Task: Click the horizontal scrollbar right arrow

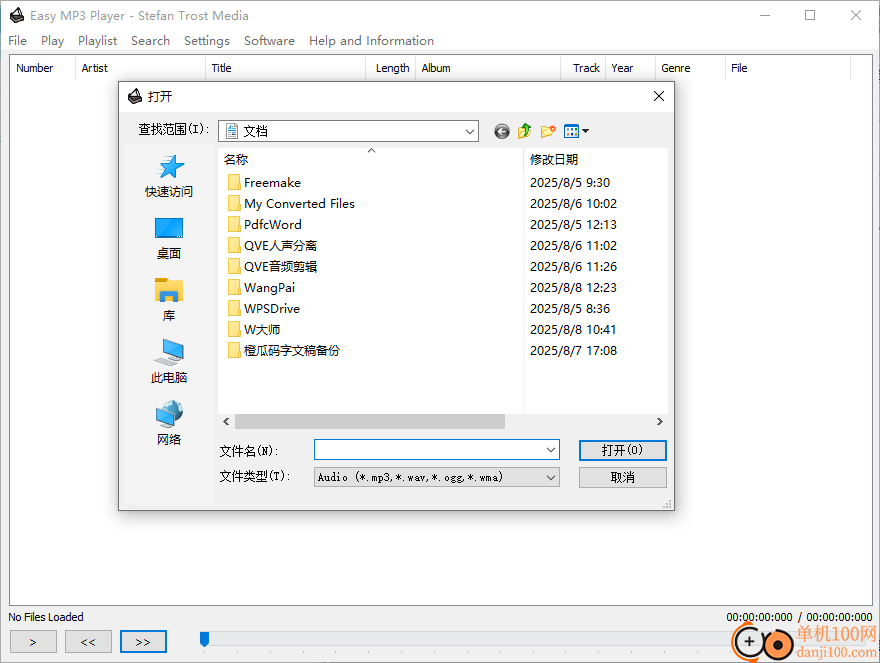Action: [x=659, y=422]
